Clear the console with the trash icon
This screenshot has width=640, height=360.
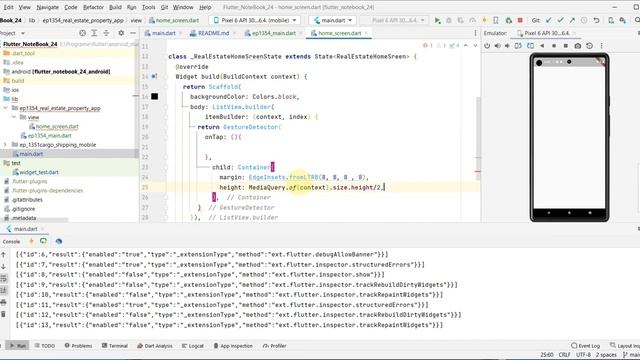(4, 314)
